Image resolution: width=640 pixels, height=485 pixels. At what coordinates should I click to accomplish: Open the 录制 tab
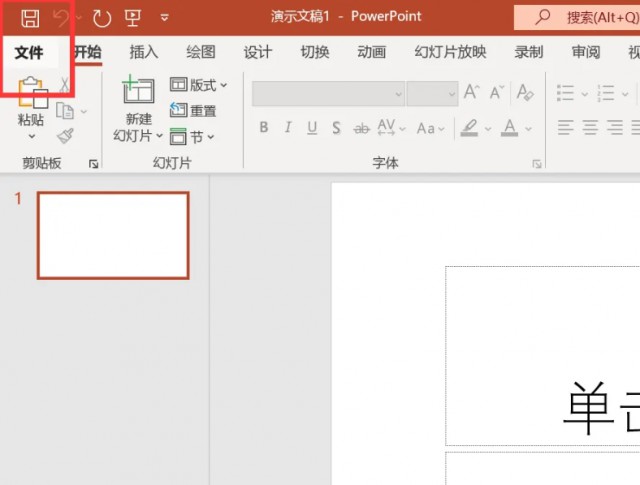point(529,52)
